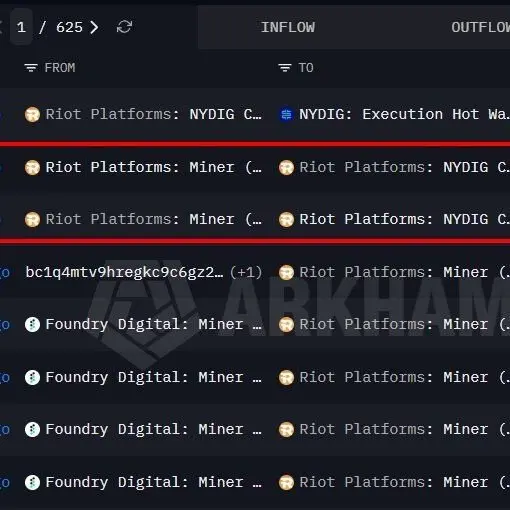Click Riot logo beside second-row recipient
The width and height of the screenshot is (510, 510).
pyautogui.click(x=286, y=167)
